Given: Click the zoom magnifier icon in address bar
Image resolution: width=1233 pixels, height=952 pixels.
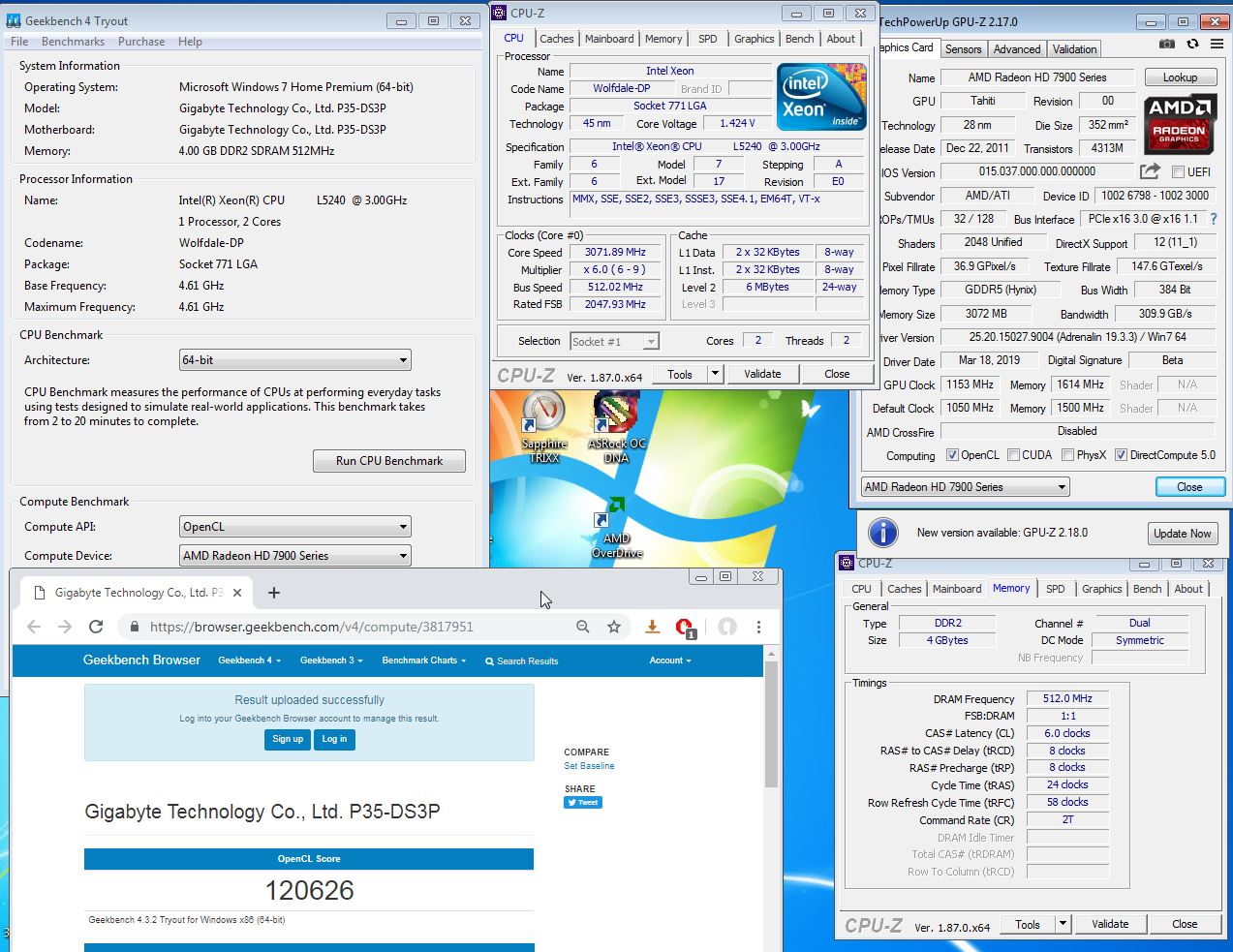Looking at the screenshot, I should coord(583,627).
